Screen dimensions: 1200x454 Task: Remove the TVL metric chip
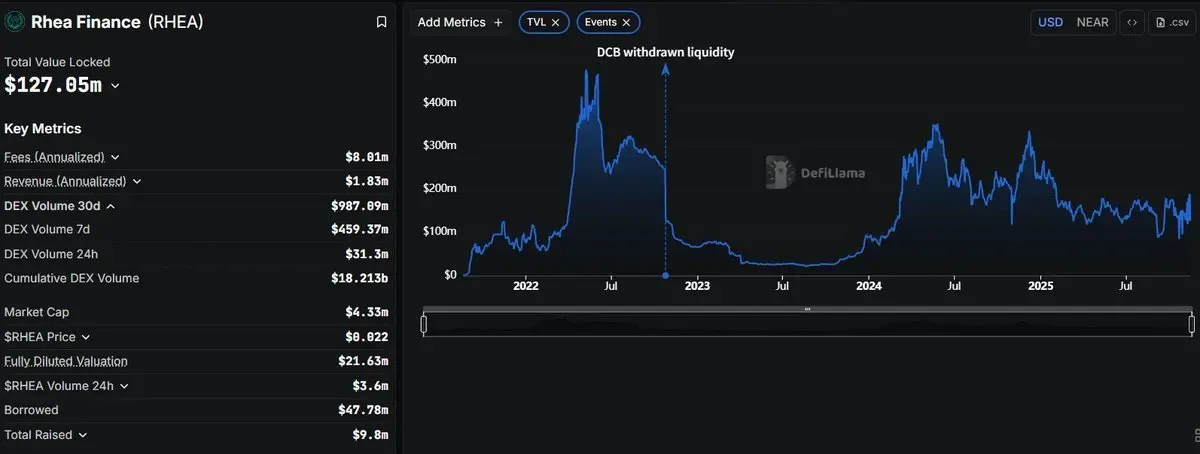pos(555,22)
